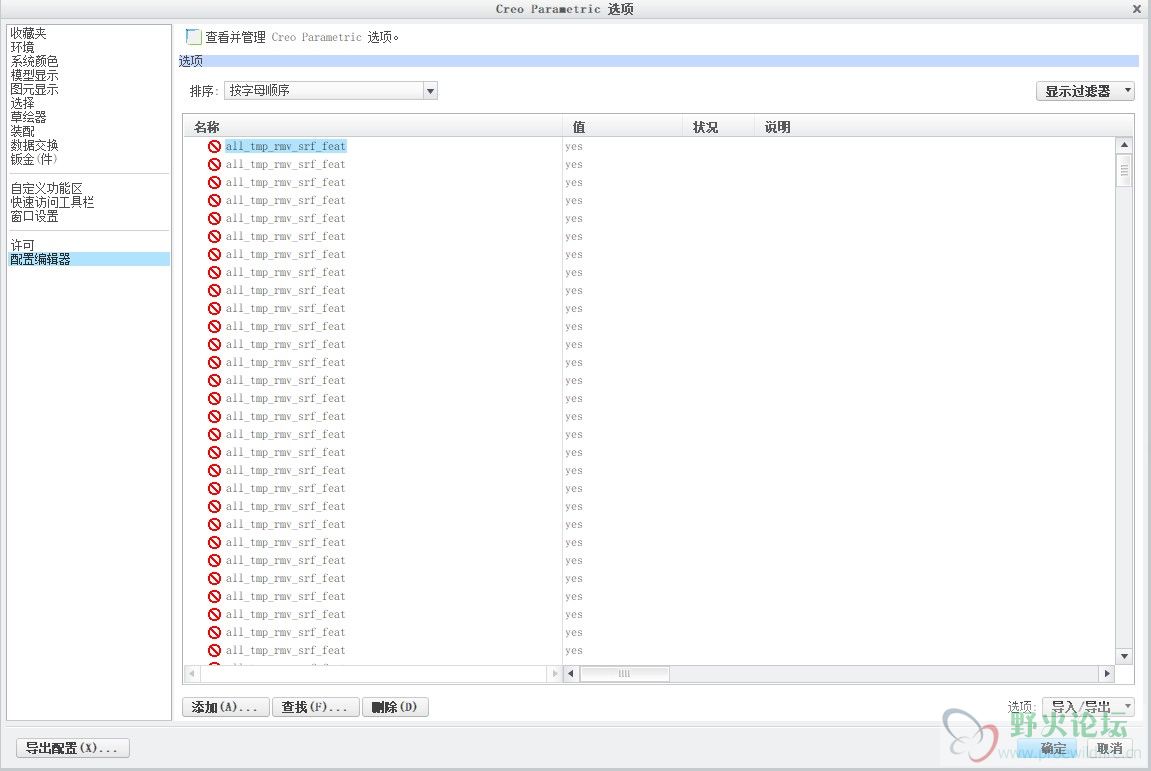Click the 删除(D) button
Screen dimensions: 1151x771
point(395,706)
